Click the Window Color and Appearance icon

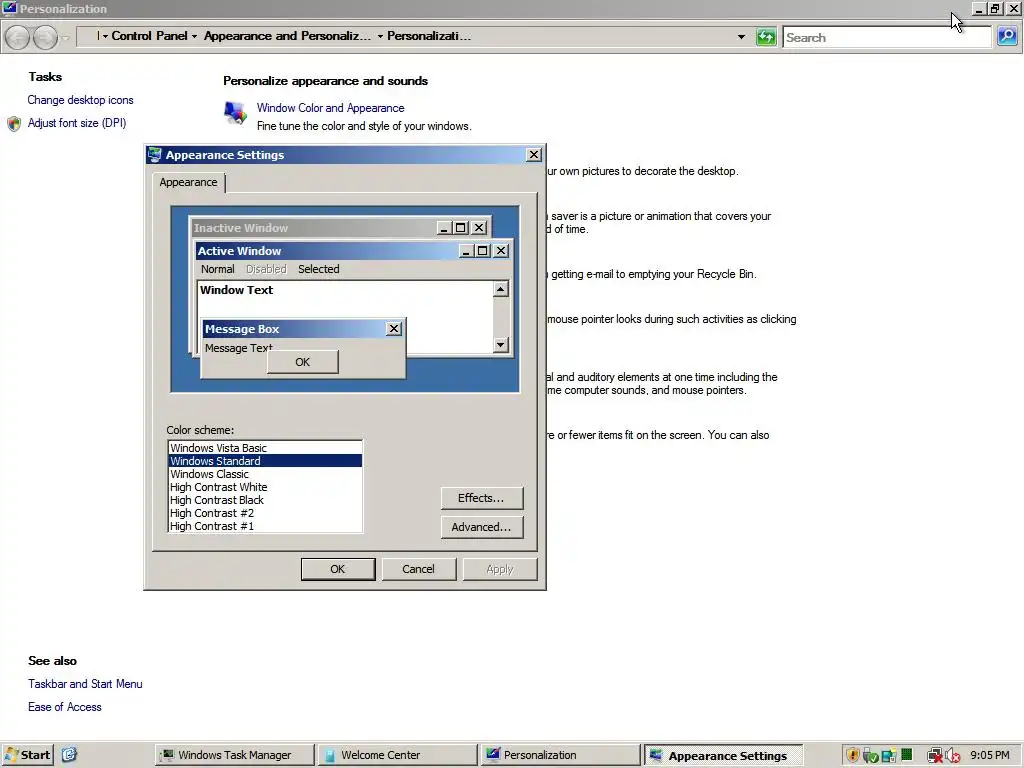pos(235,114)
